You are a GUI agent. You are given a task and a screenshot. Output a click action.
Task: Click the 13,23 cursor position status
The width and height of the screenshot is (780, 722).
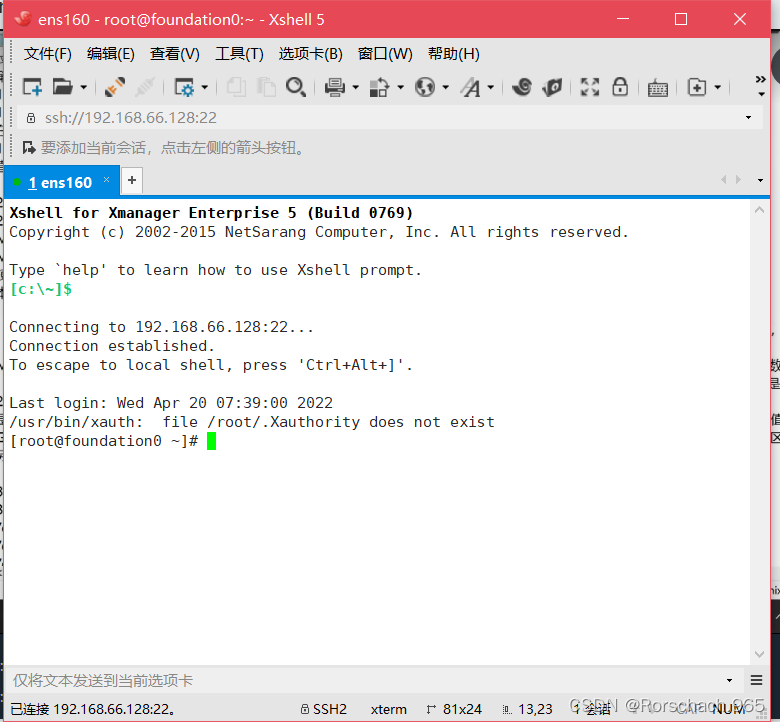(528, 709)
